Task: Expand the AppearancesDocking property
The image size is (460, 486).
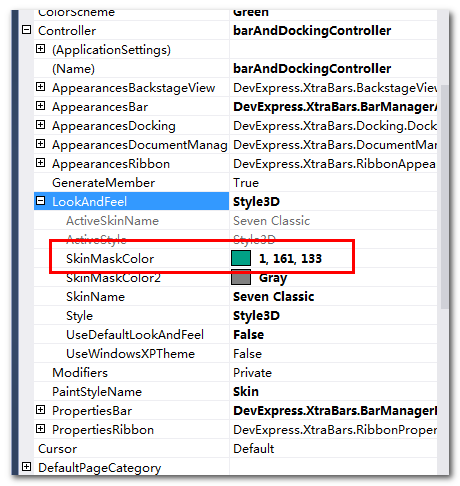Action: 40,125
